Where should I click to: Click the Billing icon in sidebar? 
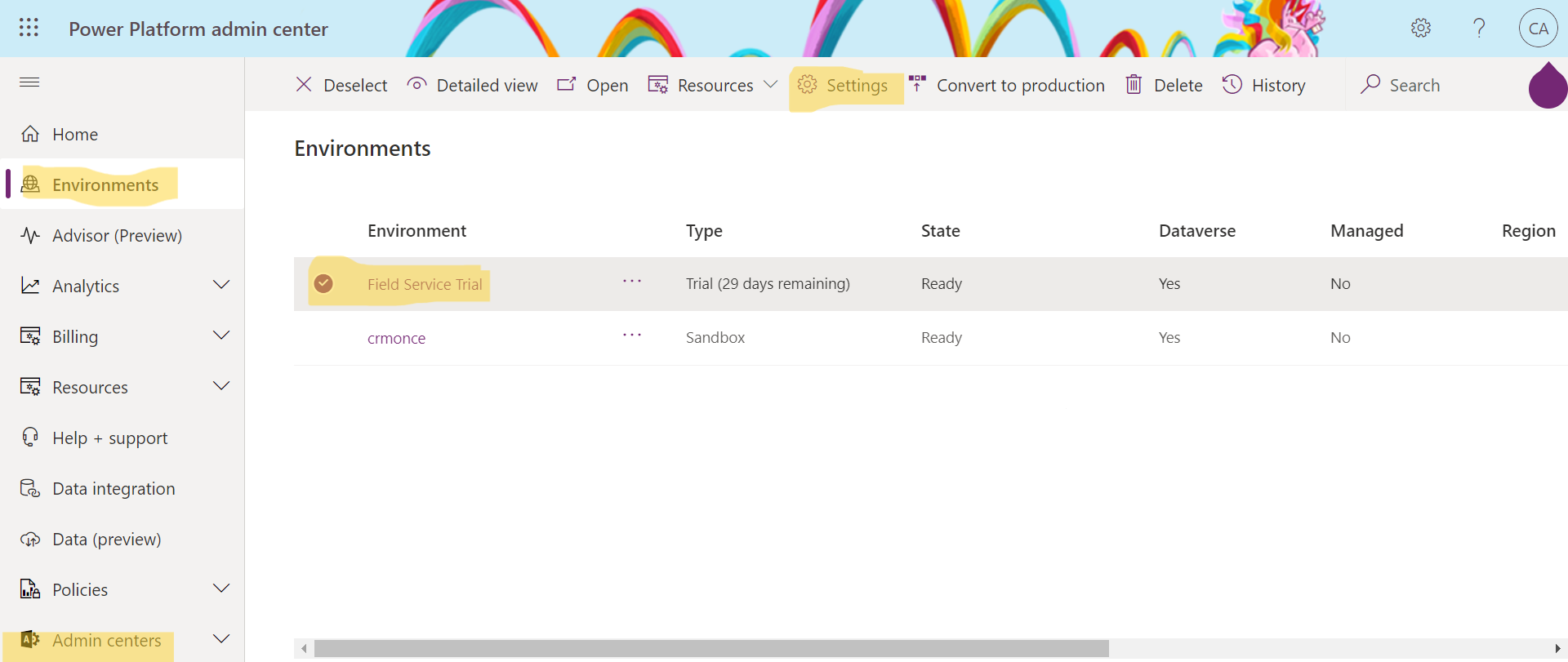pyautogui.click(x=30, y=336)
